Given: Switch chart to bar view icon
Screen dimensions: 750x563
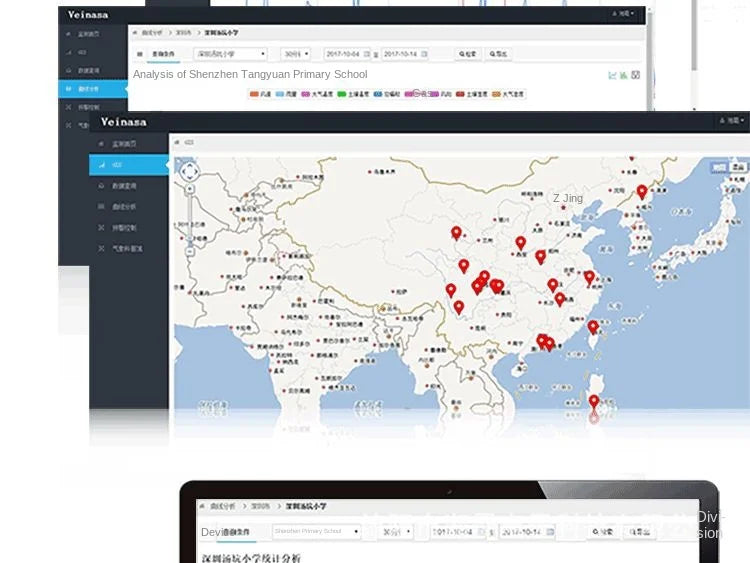Looking at the screenshot, I should tap(624, 75).
